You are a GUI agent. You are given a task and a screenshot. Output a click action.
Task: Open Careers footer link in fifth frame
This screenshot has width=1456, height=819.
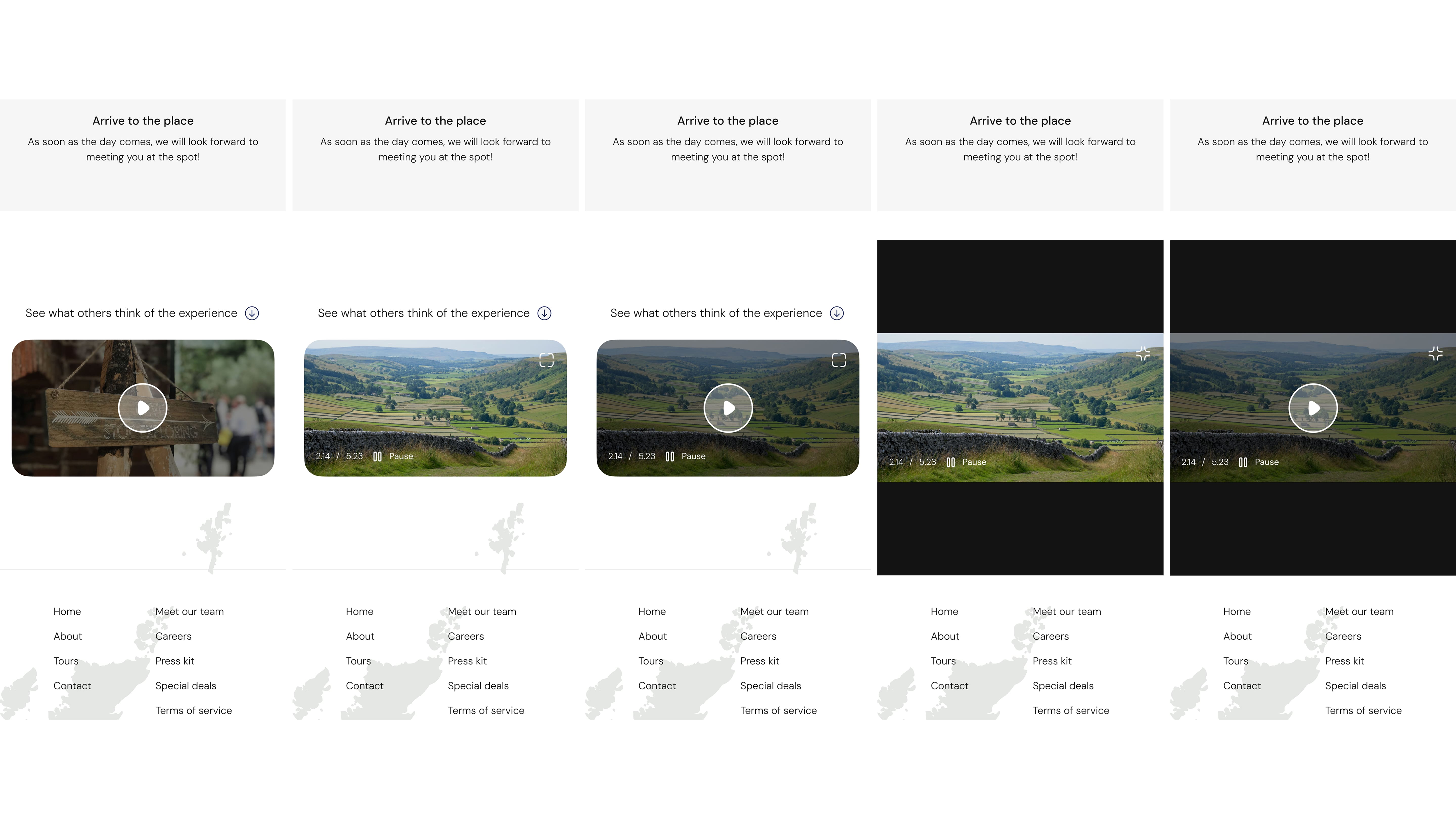tap(1344, 636)
